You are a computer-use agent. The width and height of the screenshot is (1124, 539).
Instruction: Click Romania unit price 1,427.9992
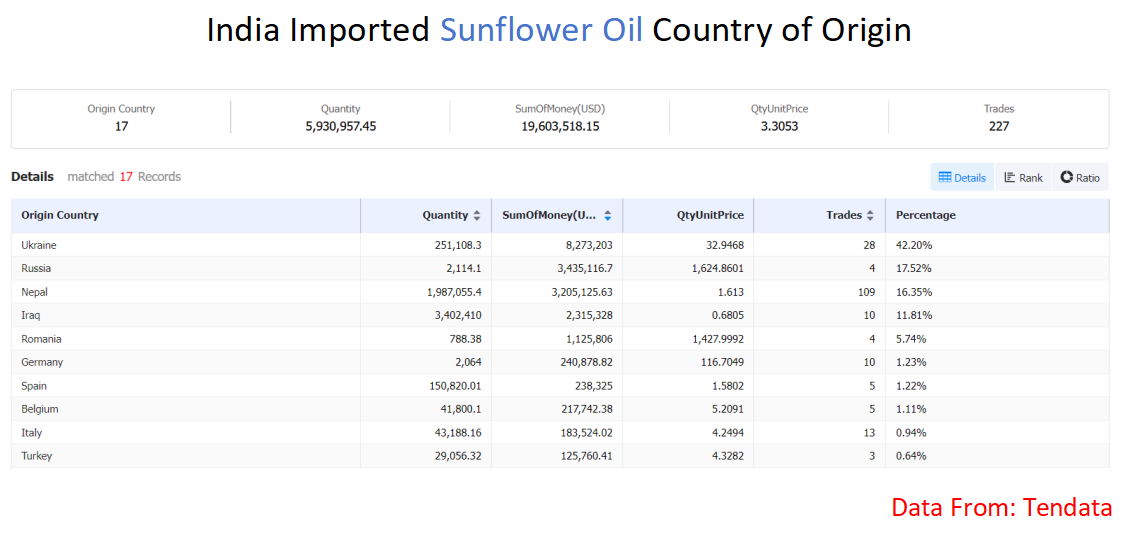pyautogui.click(x=717, y=339)
